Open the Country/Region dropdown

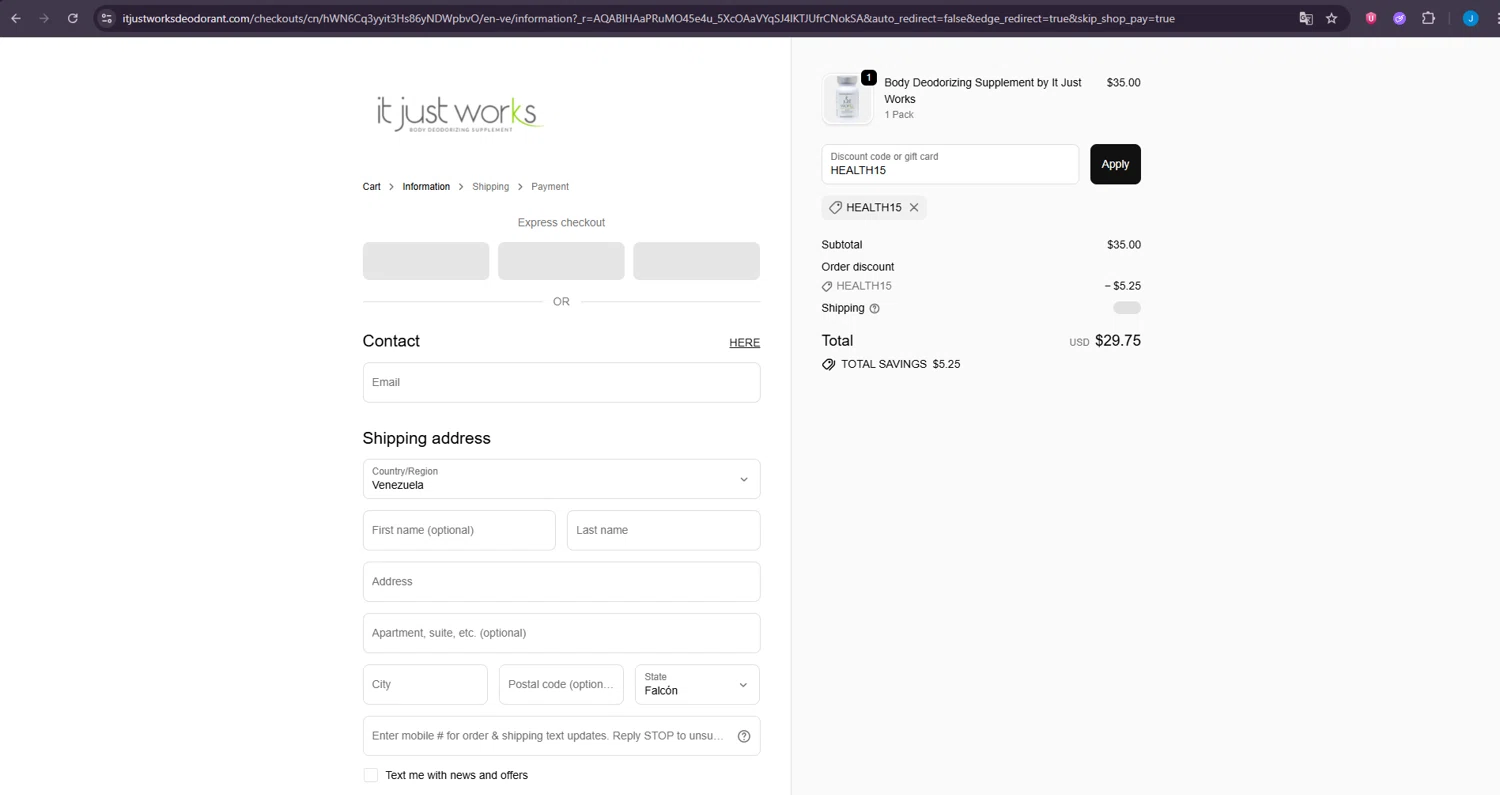(x=561, y=479)
